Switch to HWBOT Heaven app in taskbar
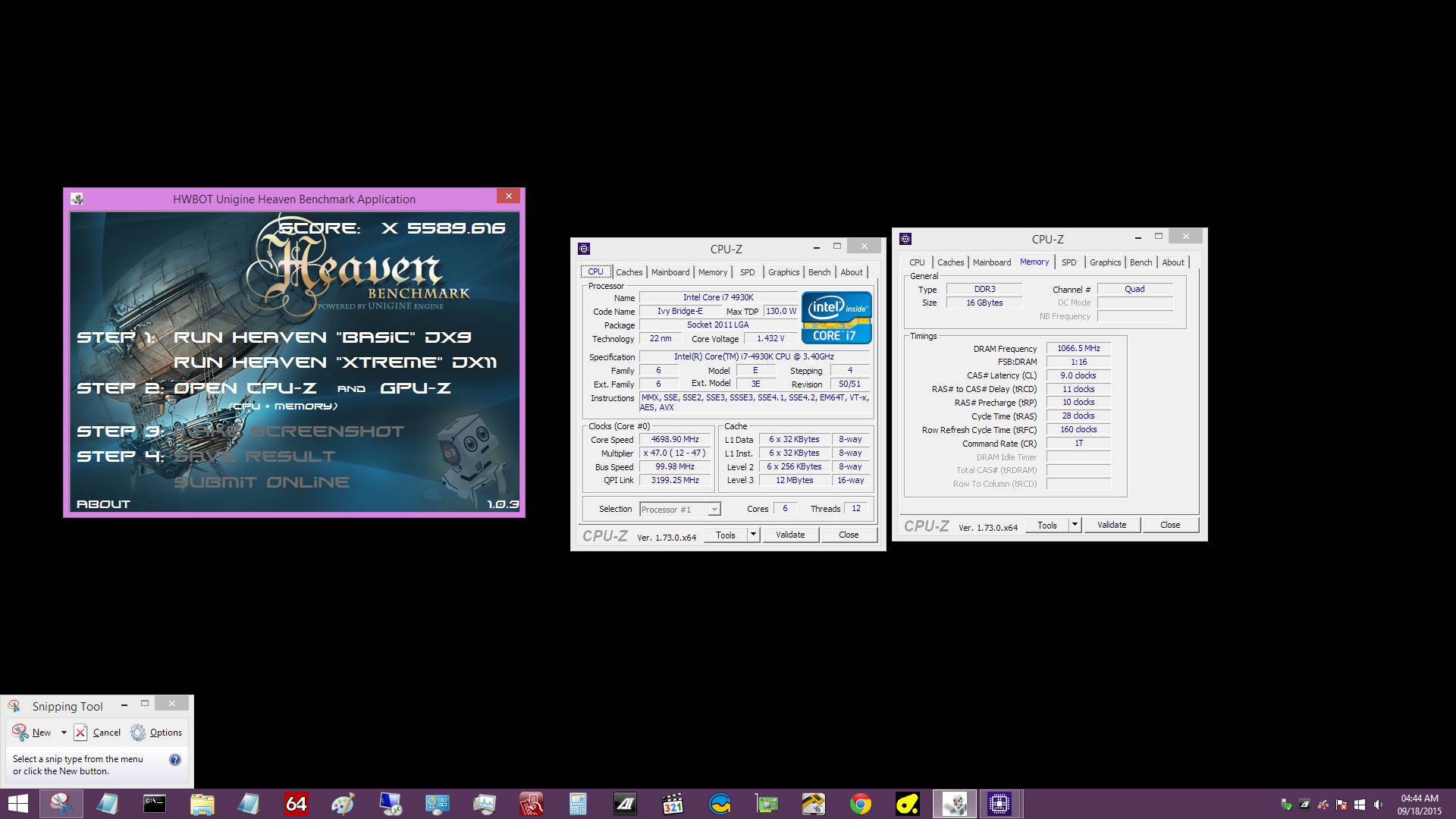 [x=955, y=804]
